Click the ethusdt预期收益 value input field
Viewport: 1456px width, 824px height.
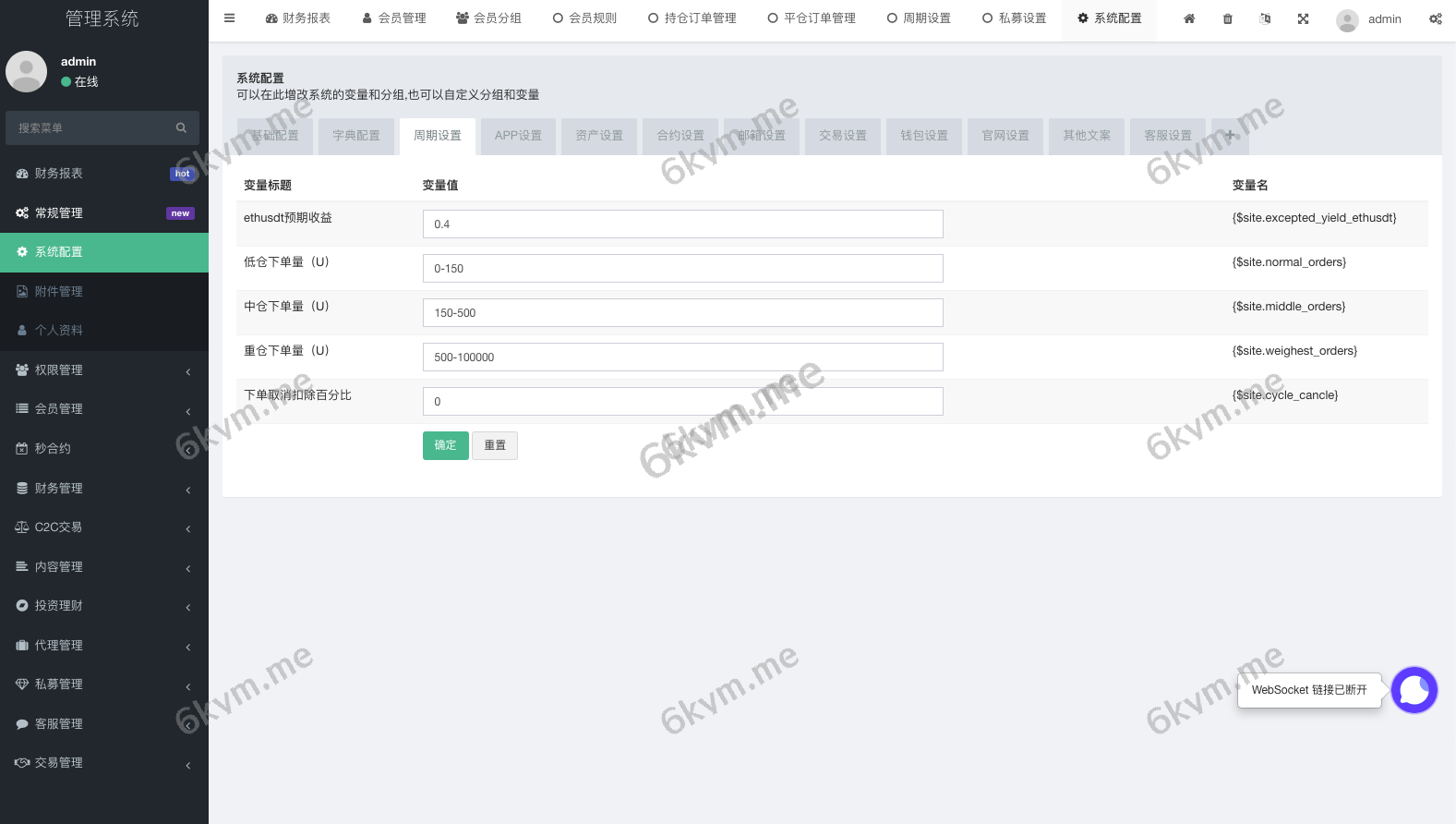(682, 224)
